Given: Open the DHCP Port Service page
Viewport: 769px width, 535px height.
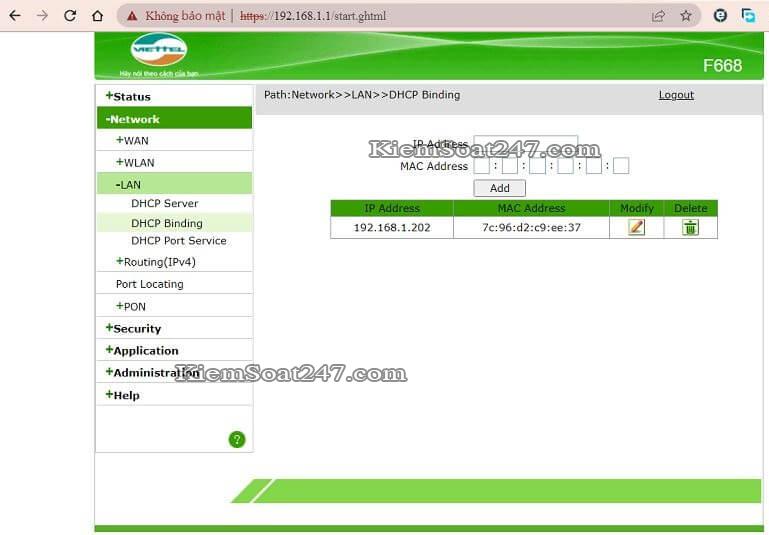Looking at the screenshot, I should point(178,241).
